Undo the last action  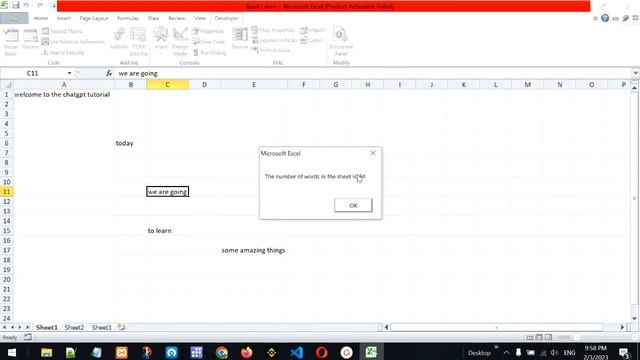27,5
